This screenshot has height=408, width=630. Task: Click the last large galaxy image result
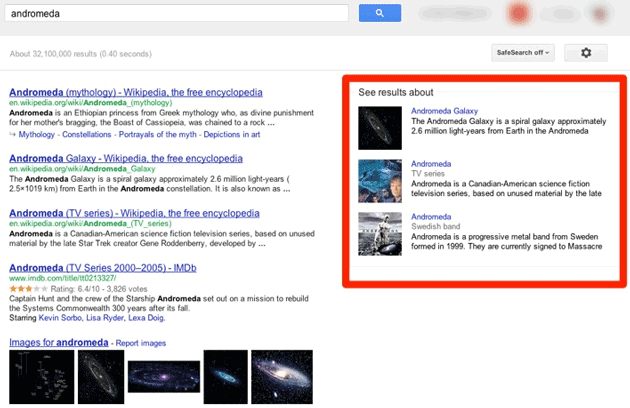282,377
